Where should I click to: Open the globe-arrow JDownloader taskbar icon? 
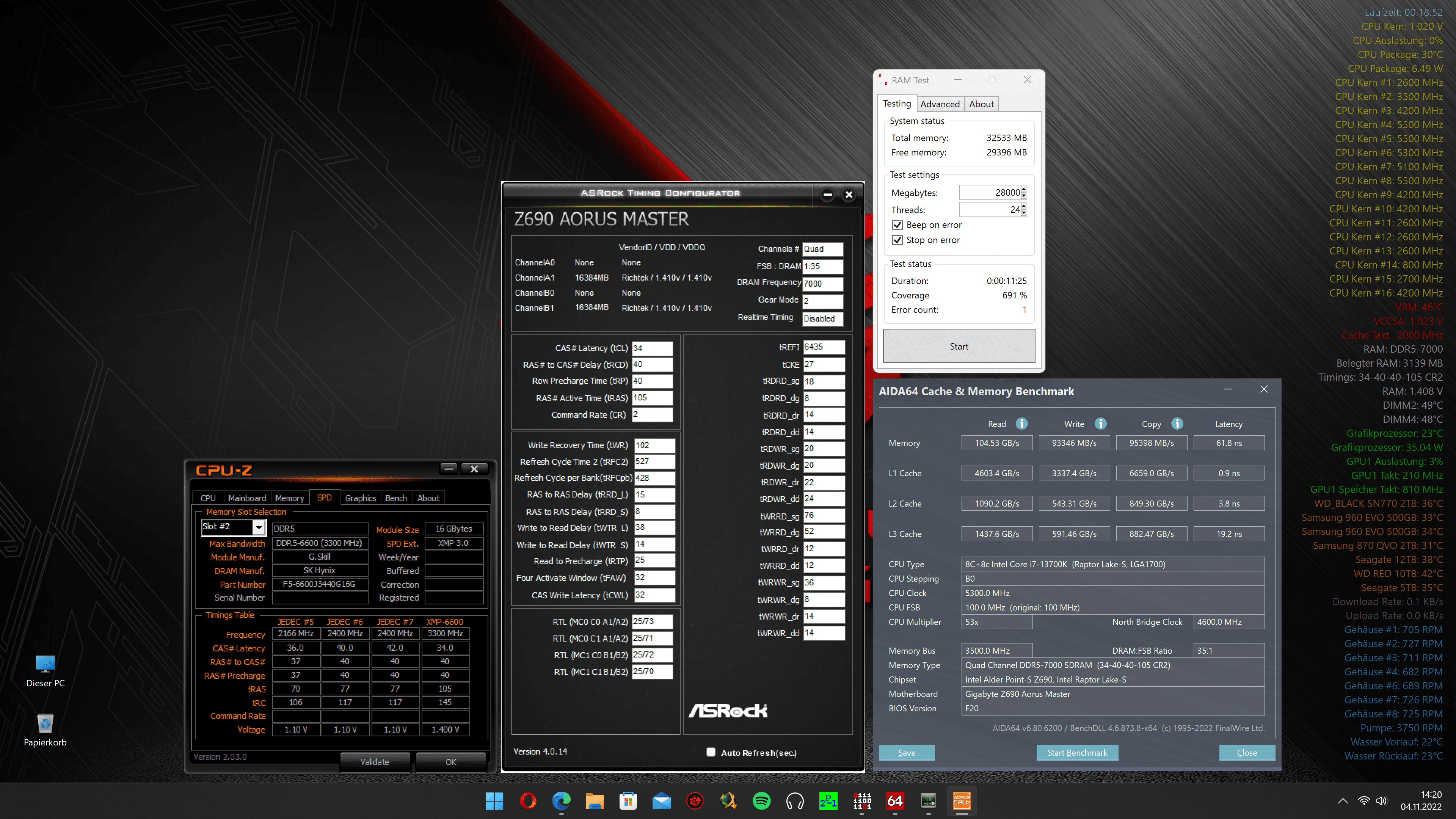(x=728, y=801)
